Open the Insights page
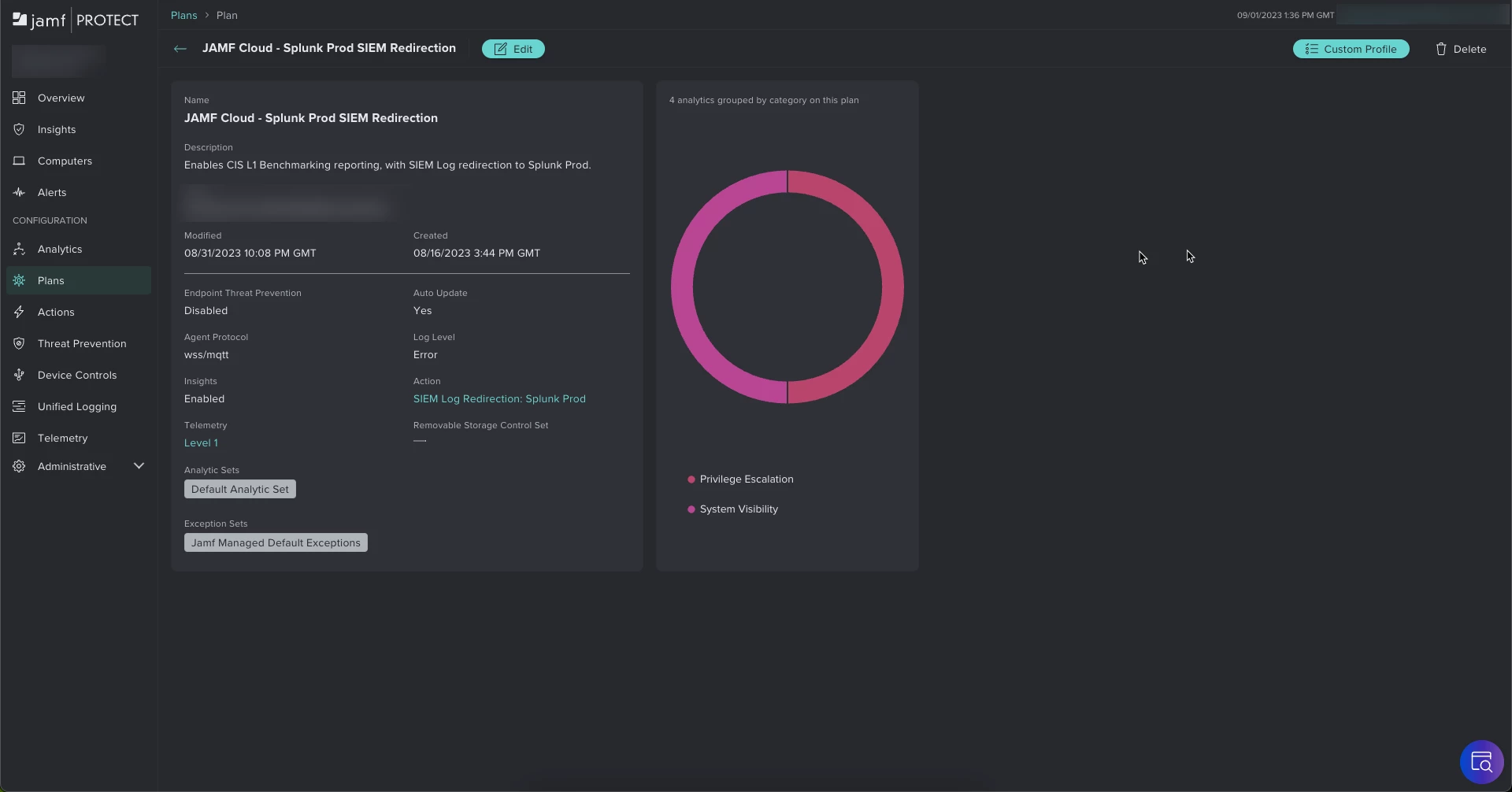Image resolution: width=1512 pixels, height=792 pixels. (57, 129)
